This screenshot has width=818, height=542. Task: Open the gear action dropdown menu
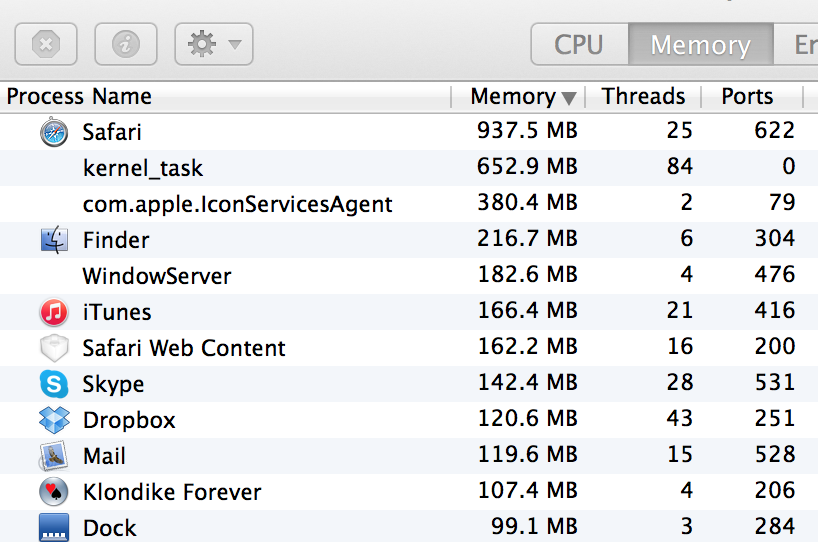click(214, 44)
